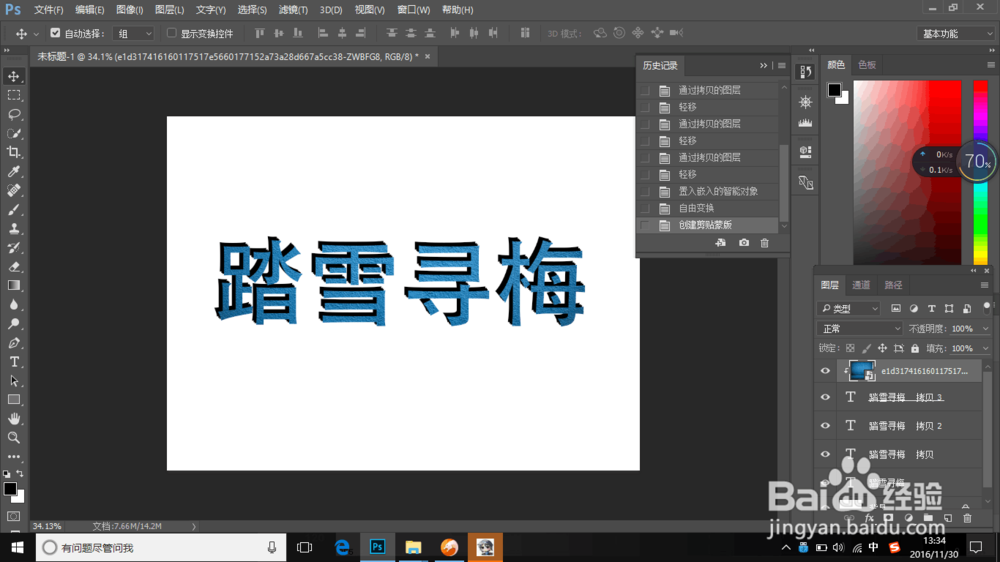
Task: Open File Explorer from the taskbar
Action: [413, 547]
